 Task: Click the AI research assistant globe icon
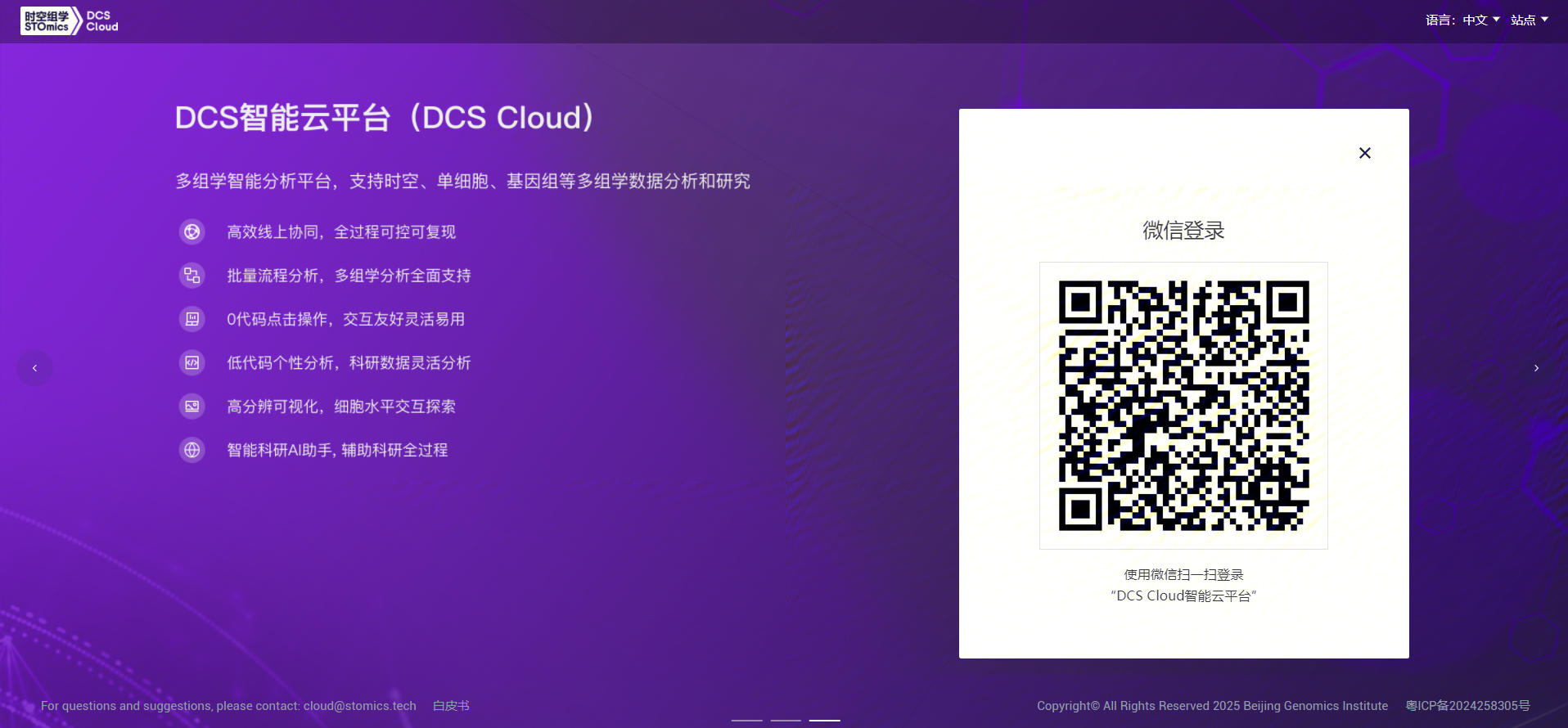tap(192, 450)
